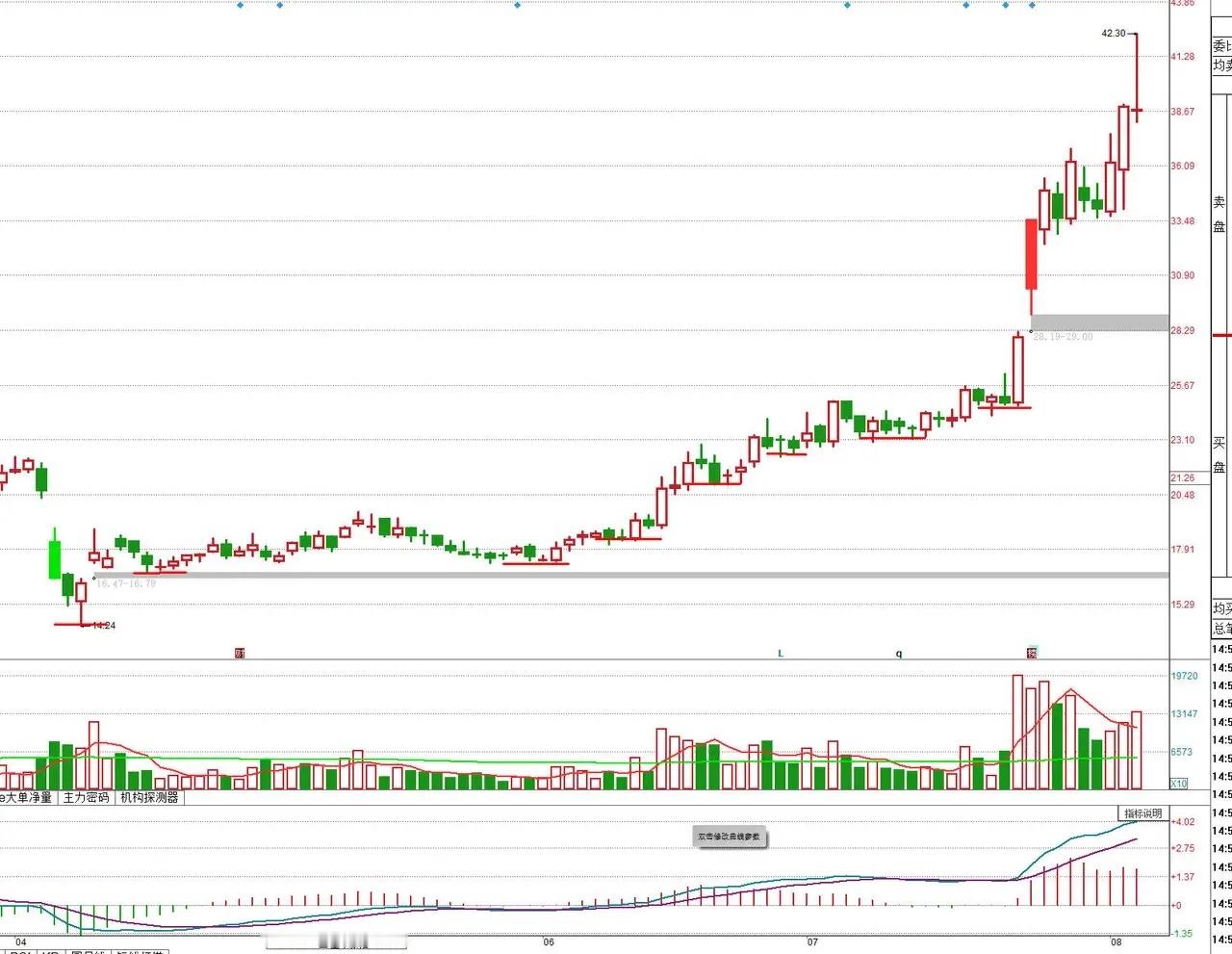This screenshot has width=1232, height=954.
Task: Click the +1.37 MACD axis value
Action: (1183, 877)
